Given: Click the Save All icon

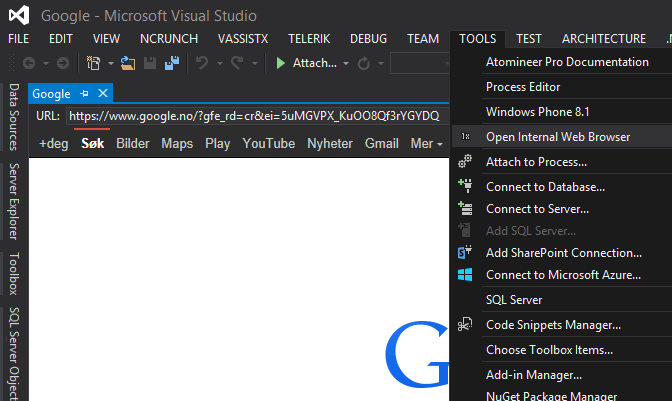Looking at the screenshot, I should (172, 63).
